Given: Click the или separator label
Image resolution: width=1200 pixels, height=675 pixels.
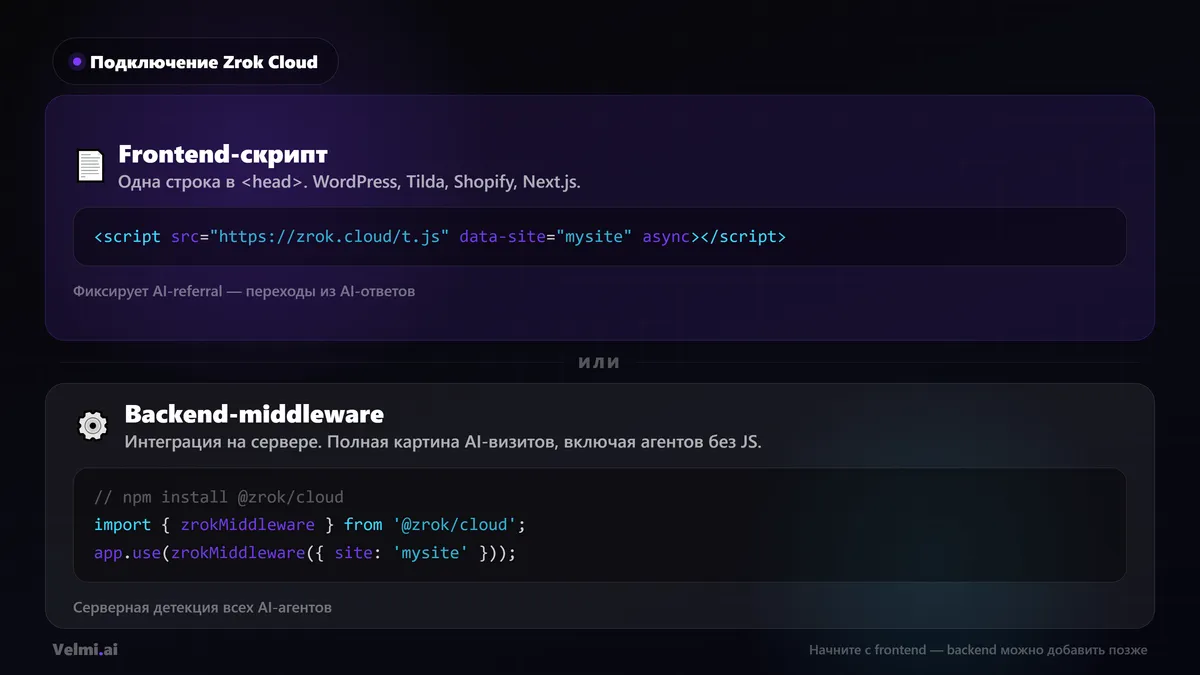Looking at the screenshot, I should (x=600, y=362).
